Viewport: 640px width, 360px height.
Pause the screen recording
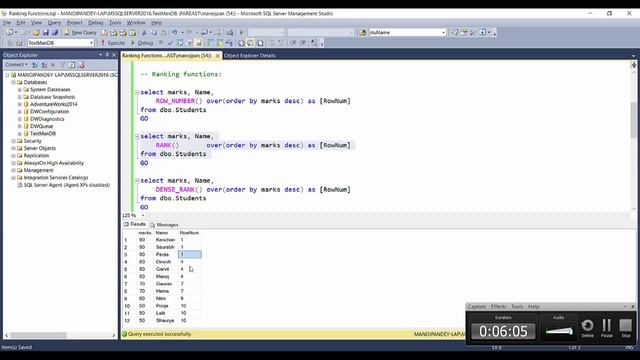tap(607, 328)
